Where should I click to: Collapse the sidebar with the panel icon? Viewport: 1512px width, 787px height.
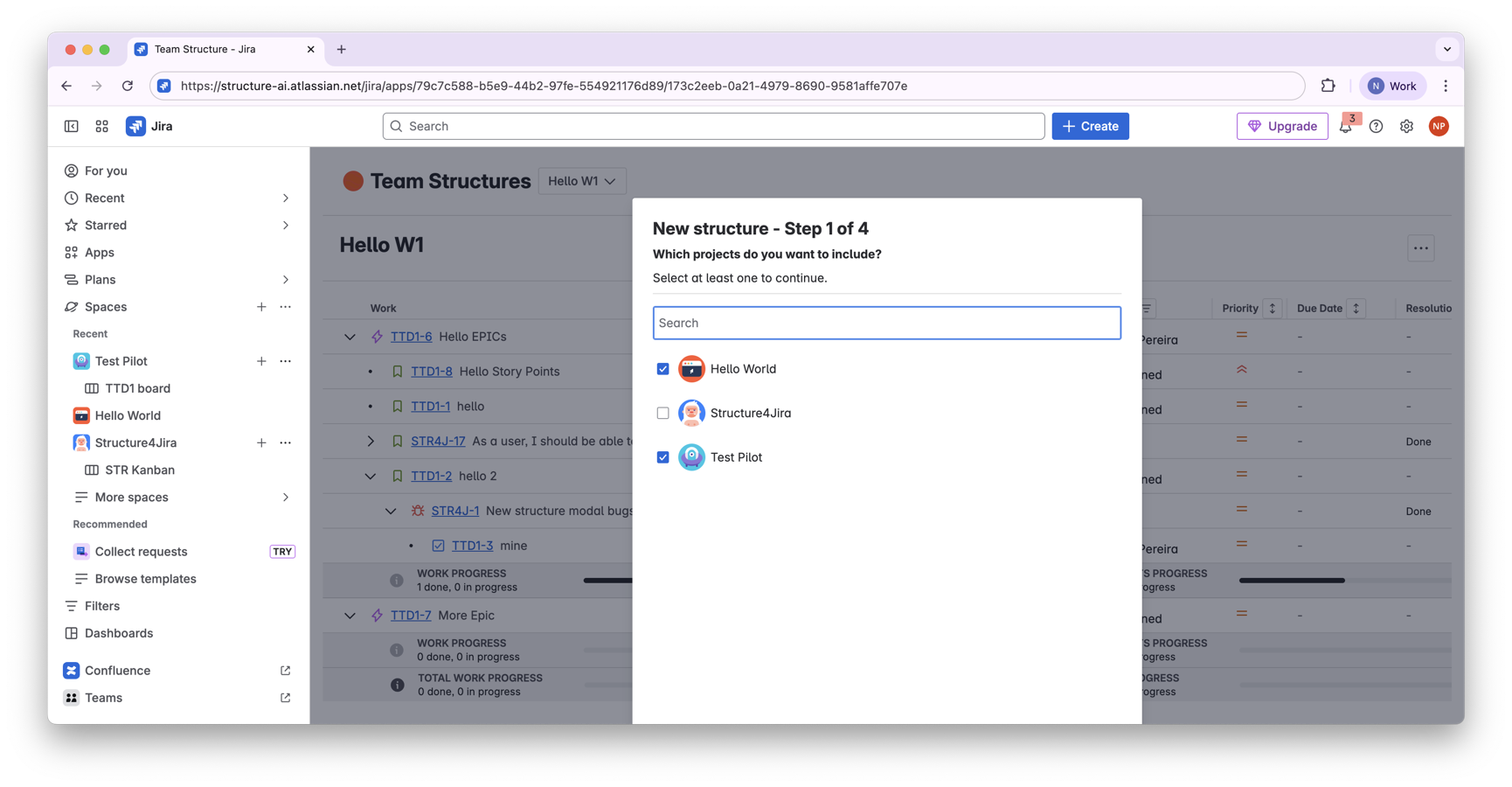coord(72,127)
